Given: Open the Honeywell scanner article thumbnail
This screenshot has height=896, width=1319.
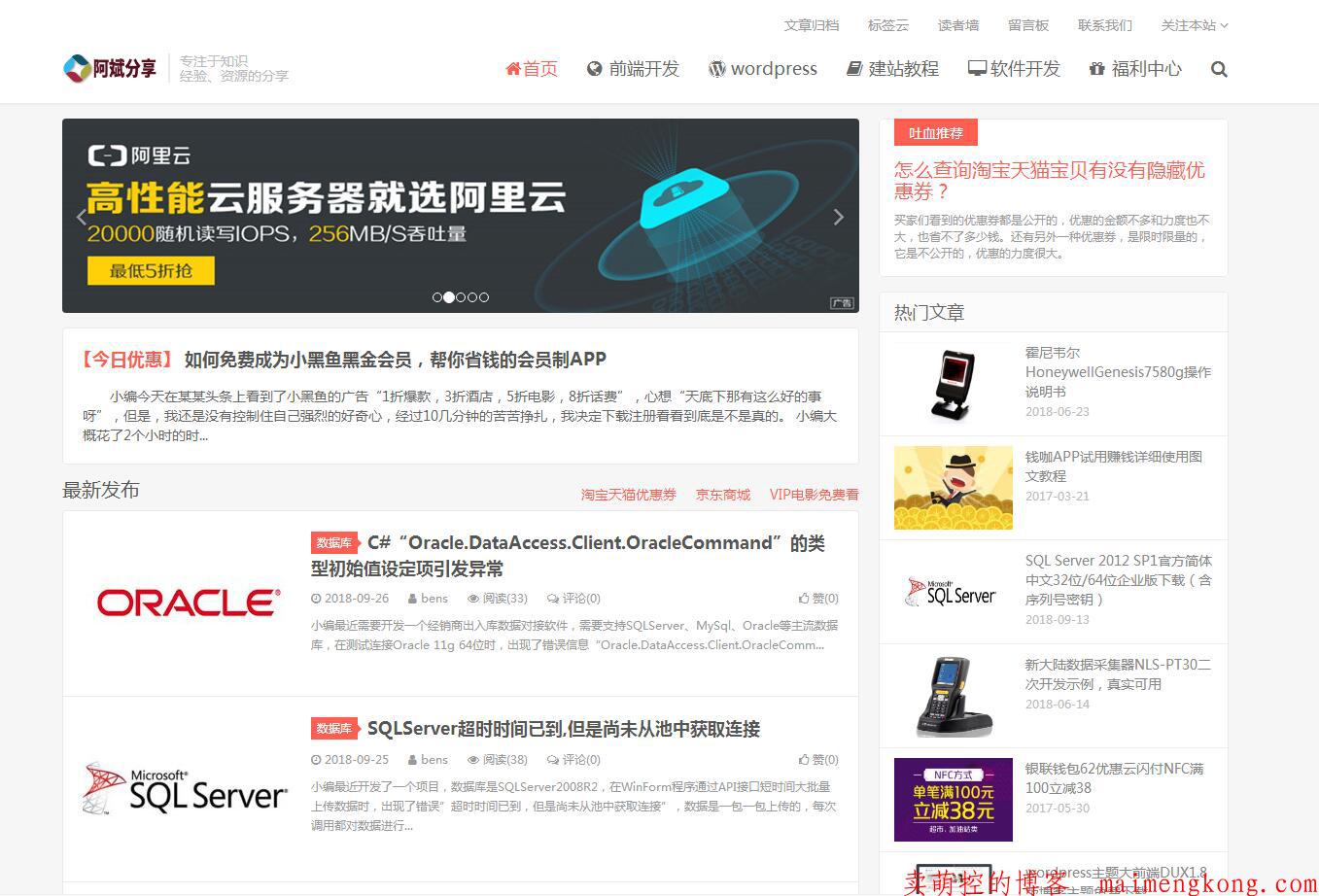Looking at the screenshot, I should click(953, 383).
